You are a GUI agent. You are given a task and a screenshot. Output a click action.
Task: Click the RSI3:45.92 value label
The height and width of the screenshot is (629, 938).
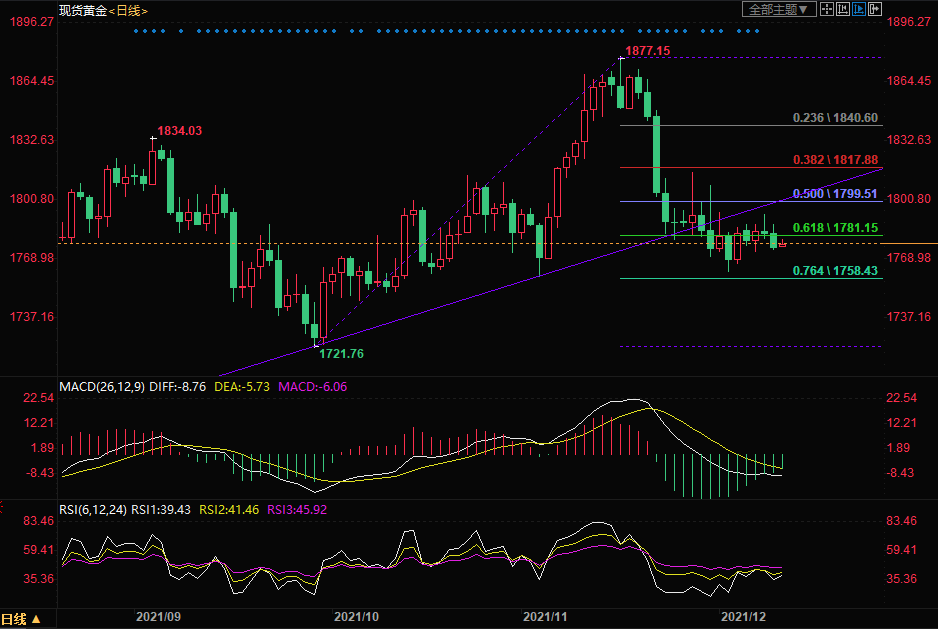pyautogui.click(x=297, y=509)
